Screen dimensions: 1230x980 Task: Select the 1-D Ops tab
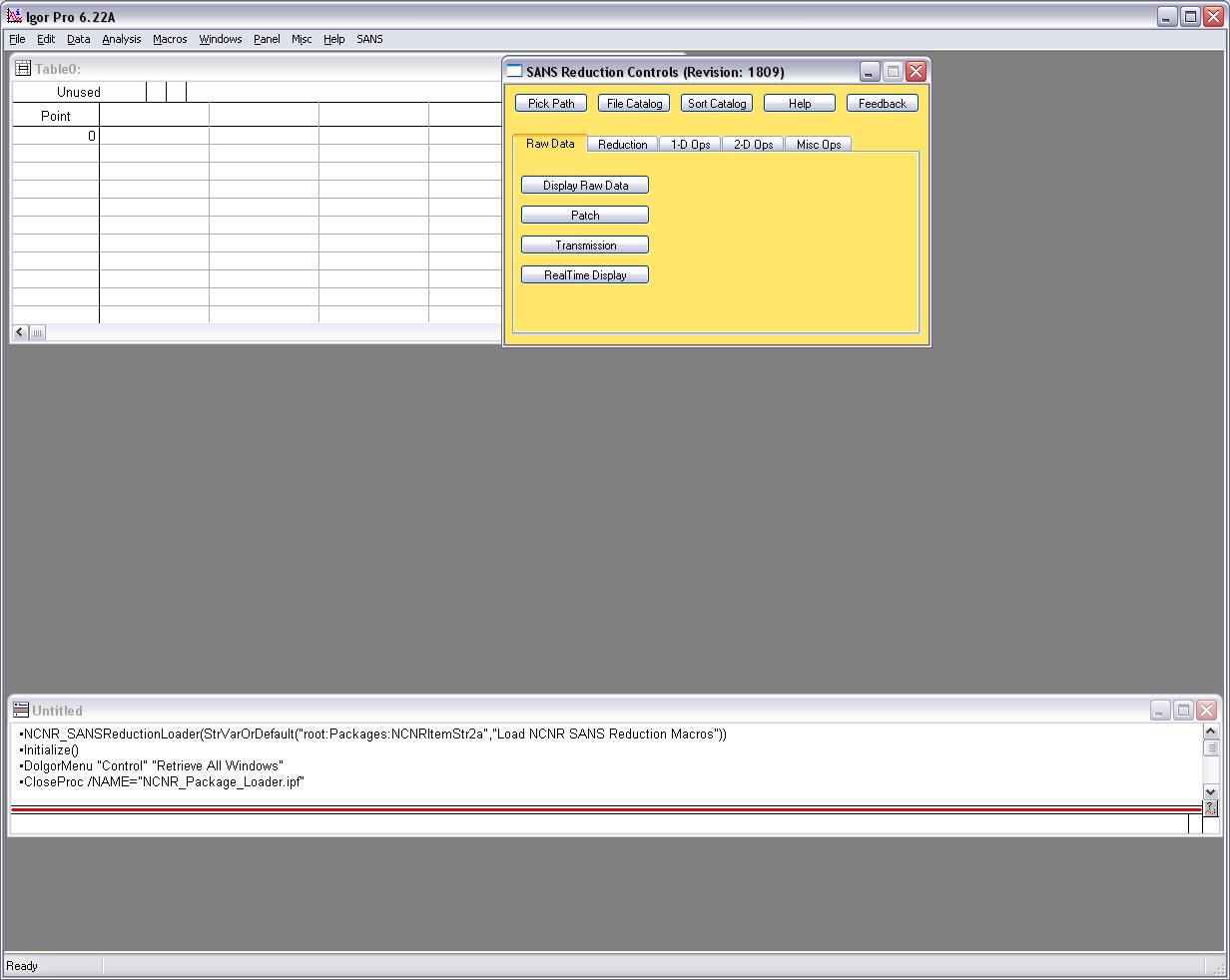690,145
